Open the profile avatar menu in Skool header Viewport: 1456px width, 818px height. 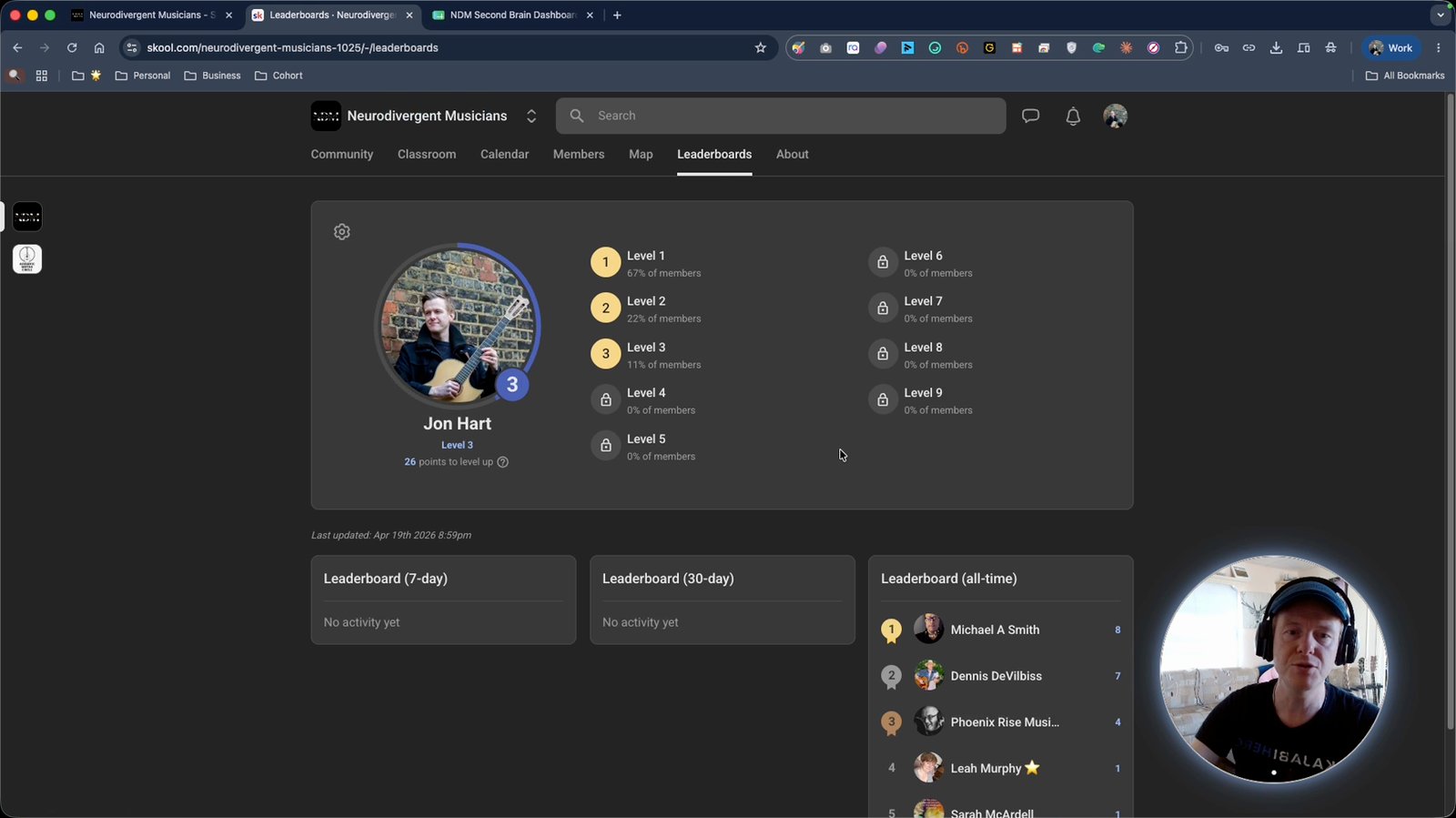coord(1115,116)
